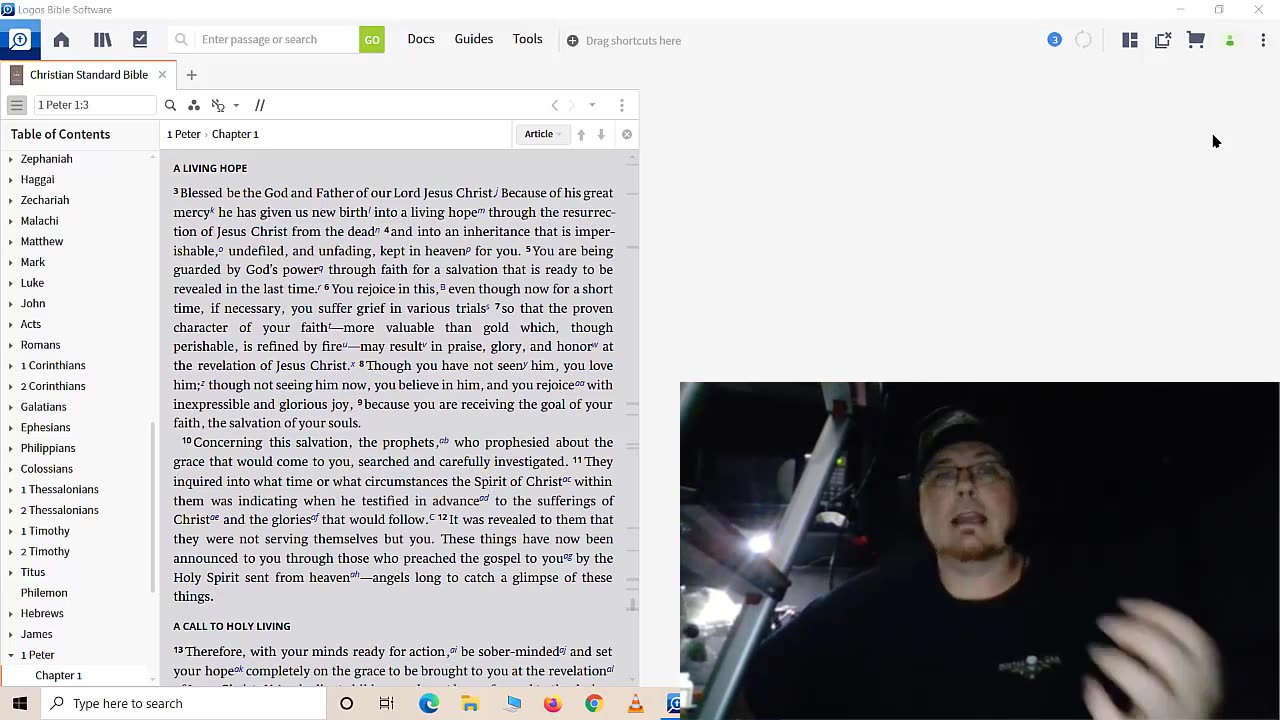The image size is (1280, 720).
Task: Add a new tab with plus
Action: (191, 75)
